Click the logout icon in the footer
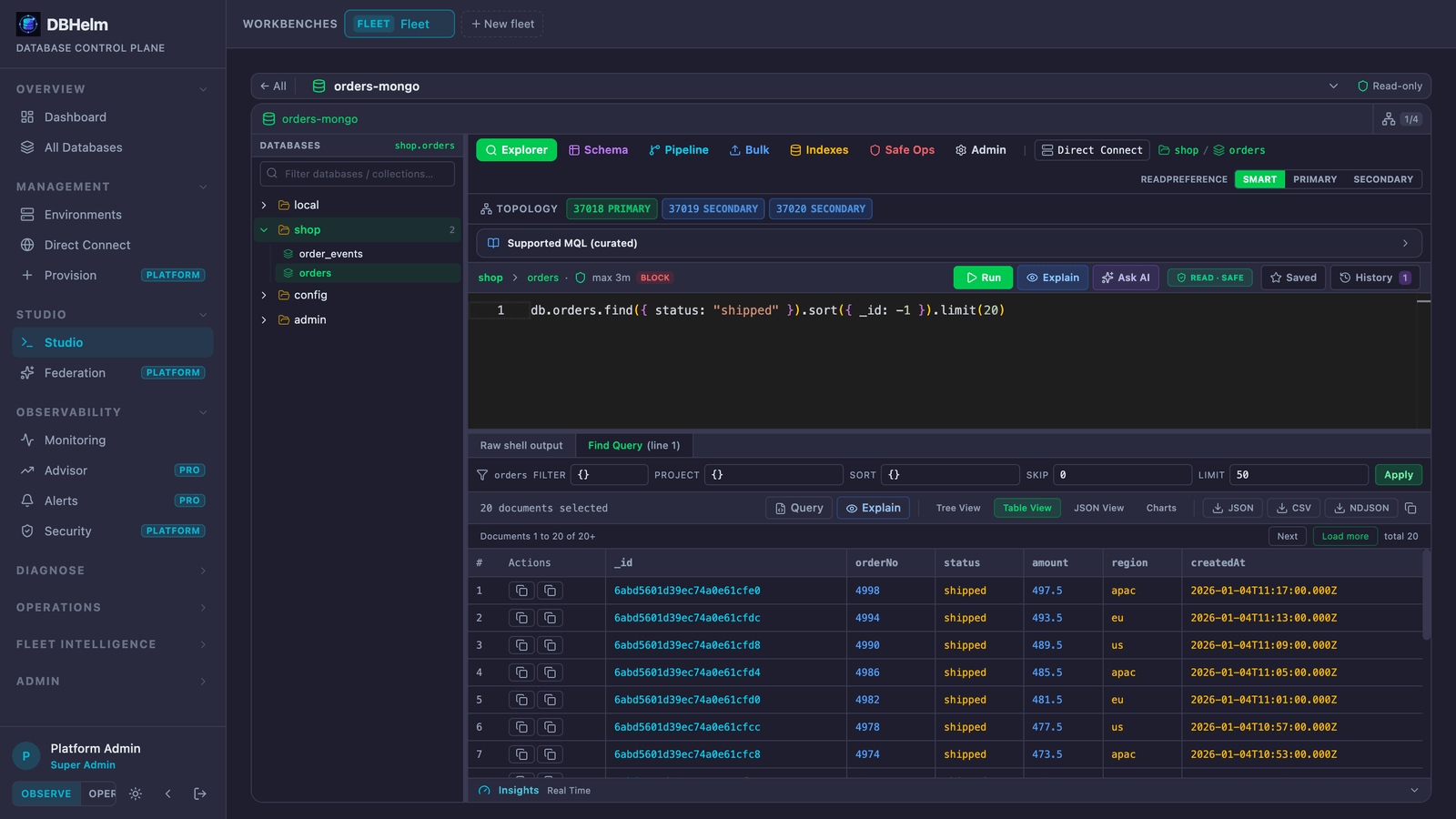The image size is (1456, 819). pos(200,794)
